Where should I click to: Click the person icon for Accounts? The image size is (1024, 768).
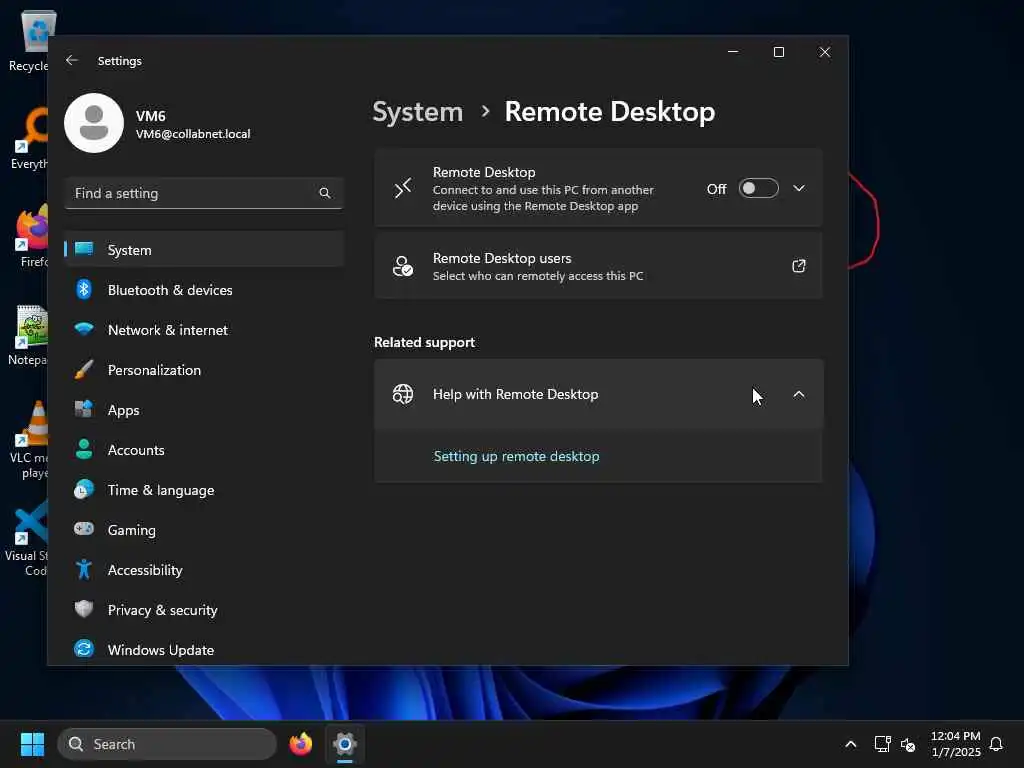click(84, 449)
